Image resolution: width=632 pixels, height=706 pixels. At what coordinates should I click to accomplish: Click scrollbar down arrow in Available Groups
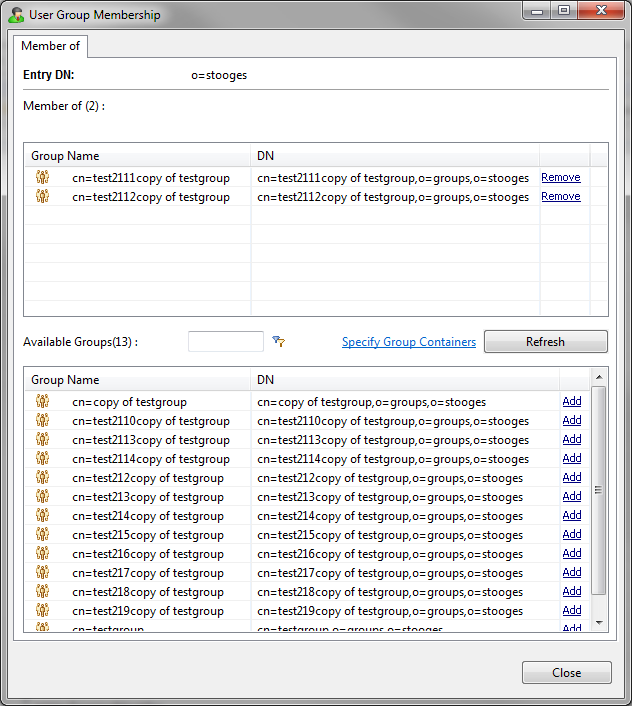(x=599, y=623)
